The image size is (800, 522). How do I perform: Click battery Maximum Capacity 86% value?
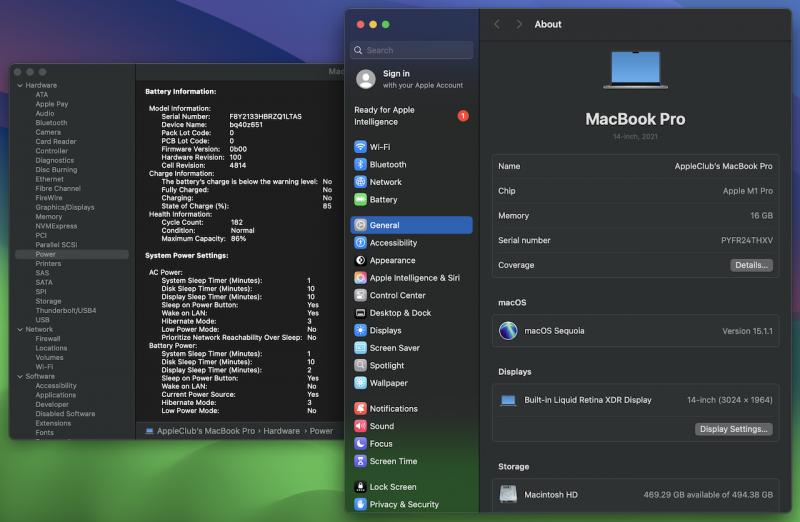tap(238, 239)
